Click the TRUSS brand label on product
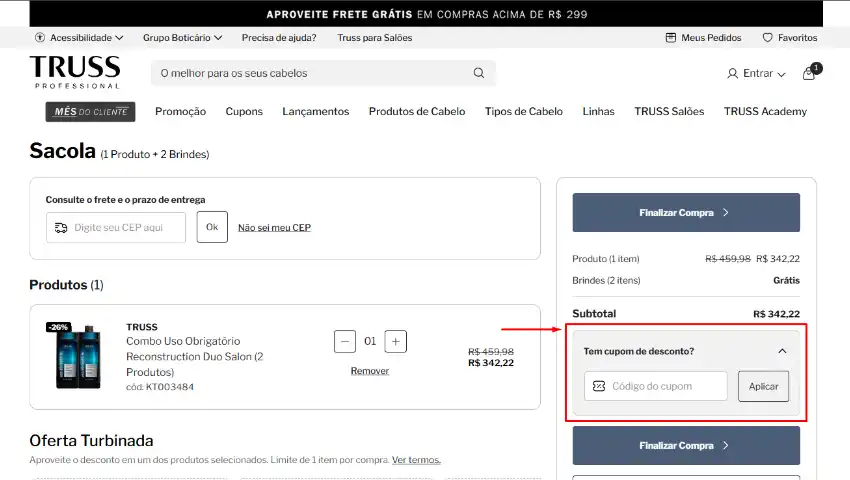Viewport: 850px width, 480px height. click(142, 327)
